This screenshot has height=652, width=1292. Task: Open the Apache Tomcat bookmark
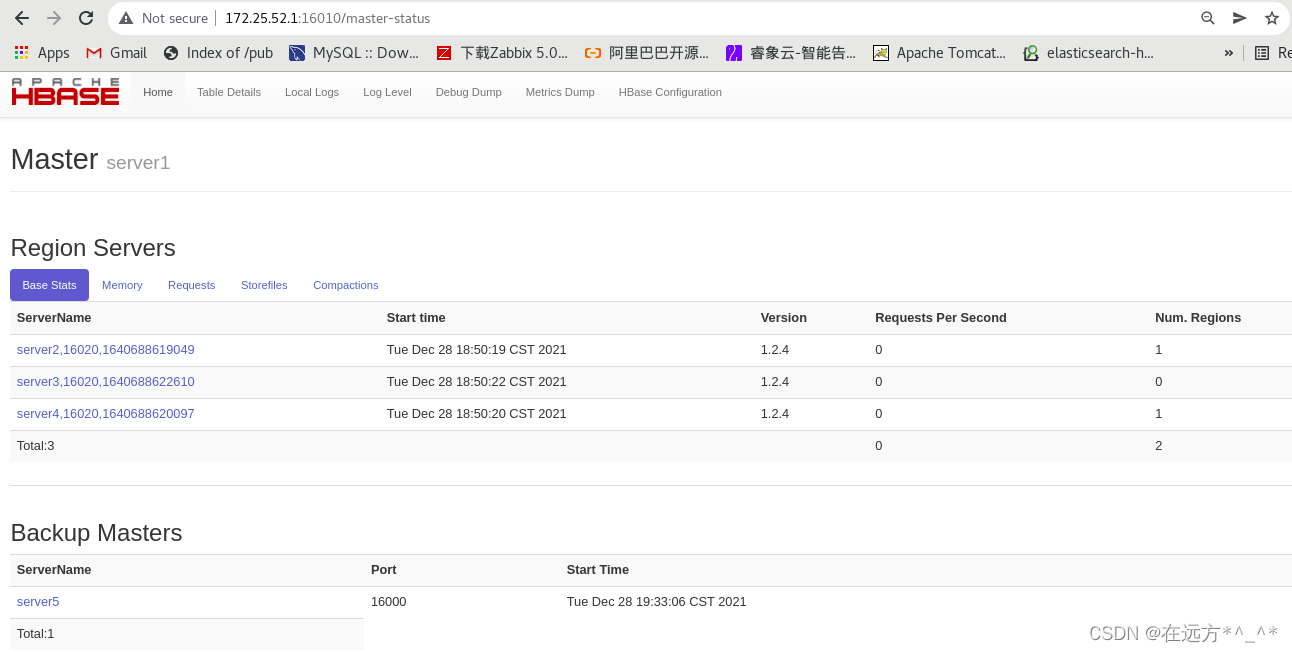tap(939, 53)
